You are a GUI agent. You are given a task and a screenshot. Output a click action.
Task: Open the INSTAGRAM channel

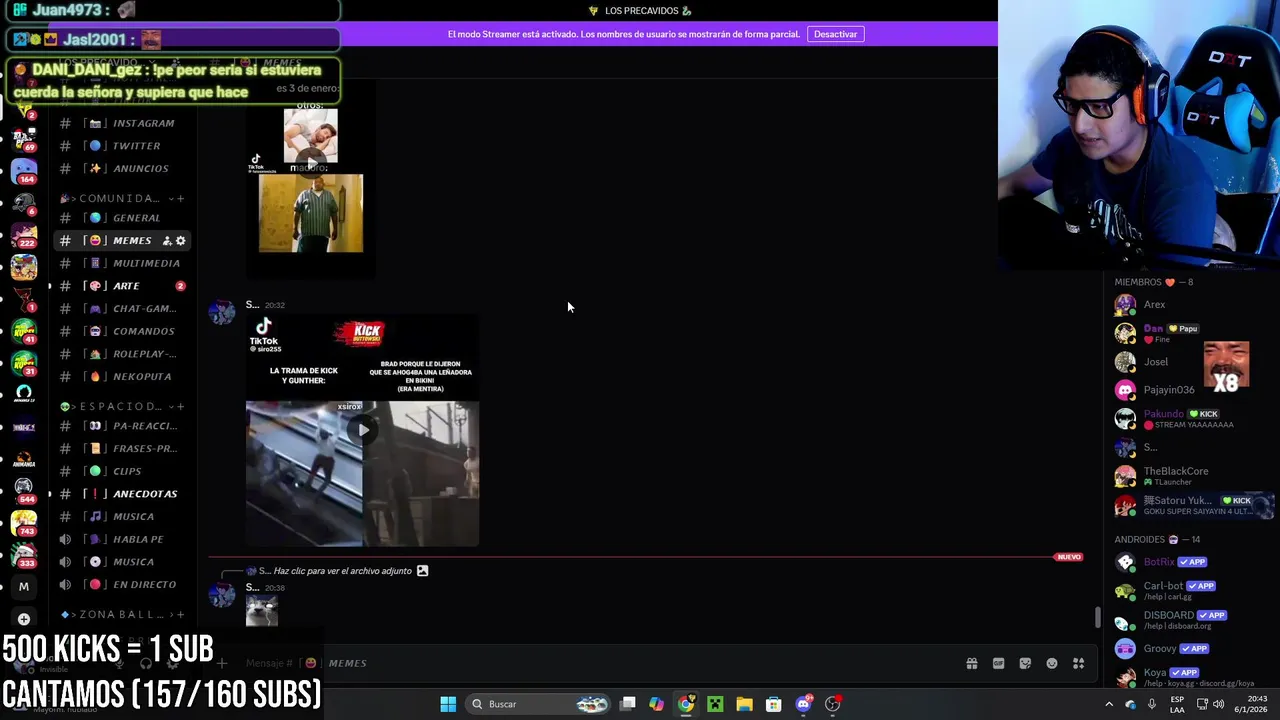[122, 123]
